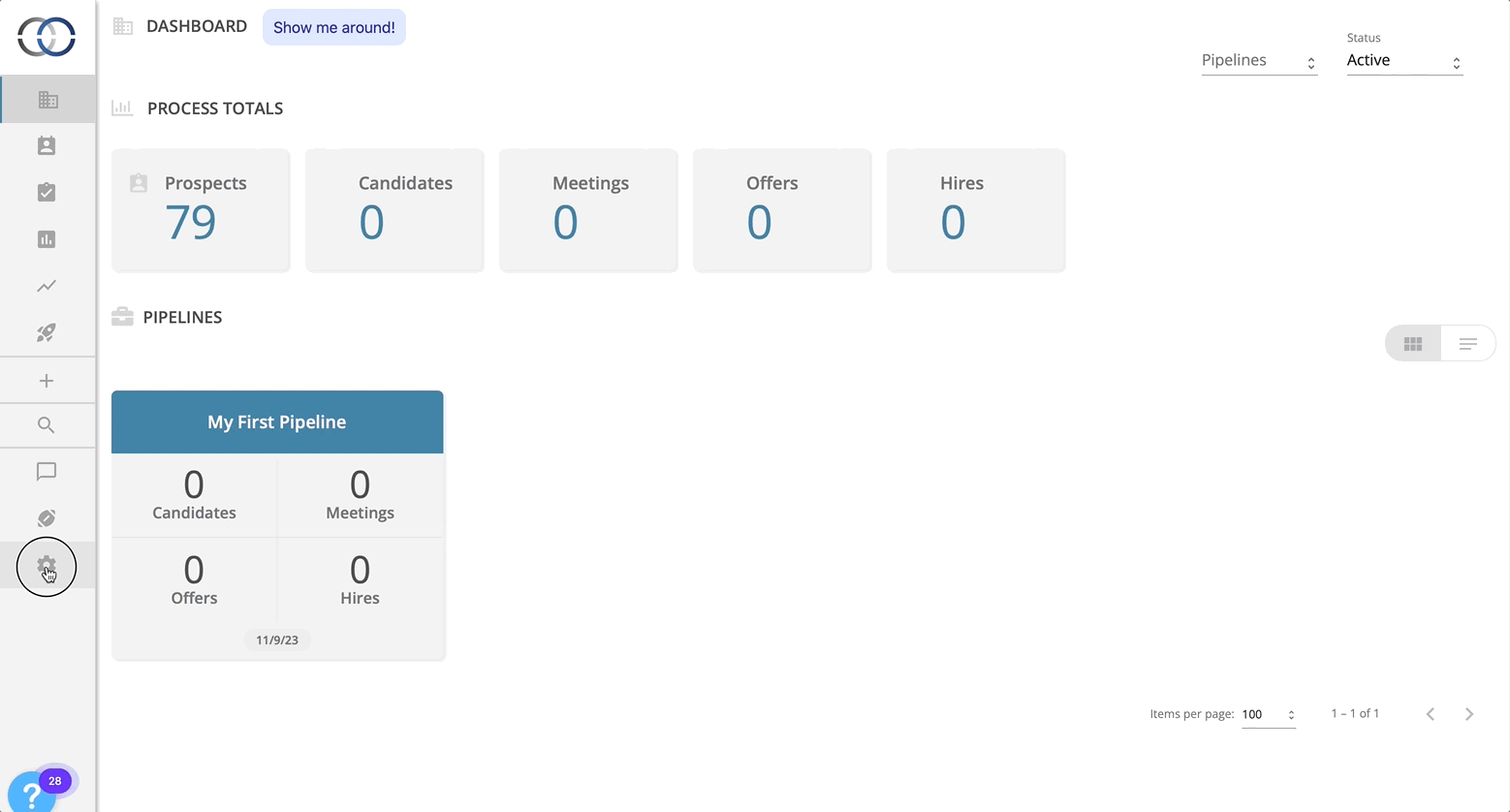The image size is (1510, 812).
Task: Open the Dashboard building icon in sidebar
Action: 47,99
